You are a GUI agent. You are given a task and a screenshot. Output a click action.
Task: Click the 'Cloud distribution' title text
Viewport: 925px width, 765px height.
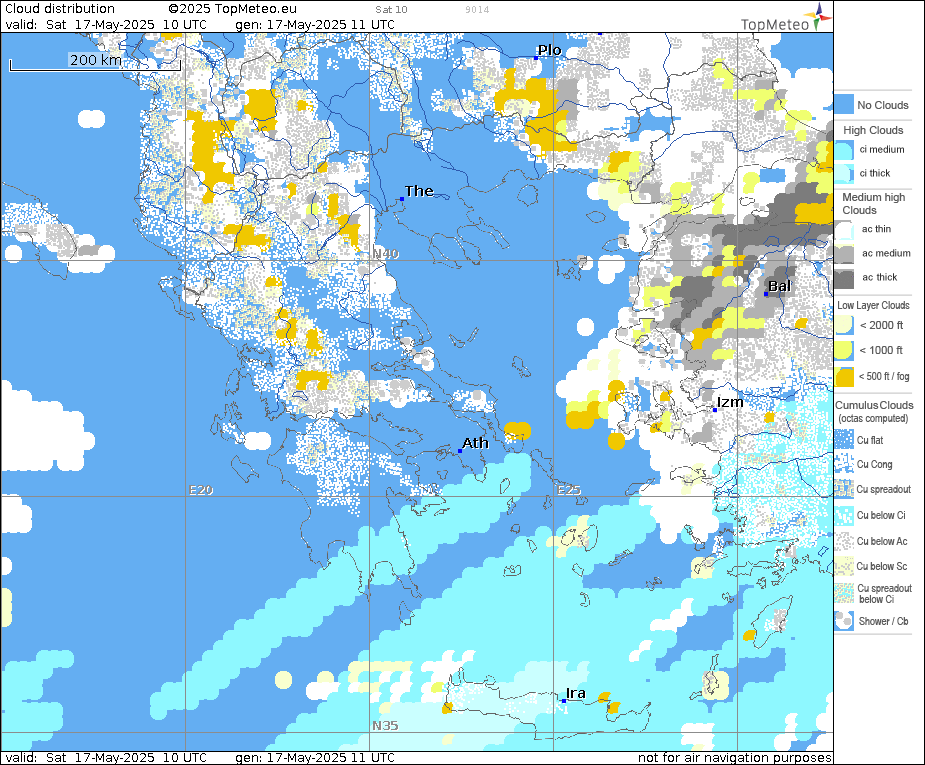[60, 8]
